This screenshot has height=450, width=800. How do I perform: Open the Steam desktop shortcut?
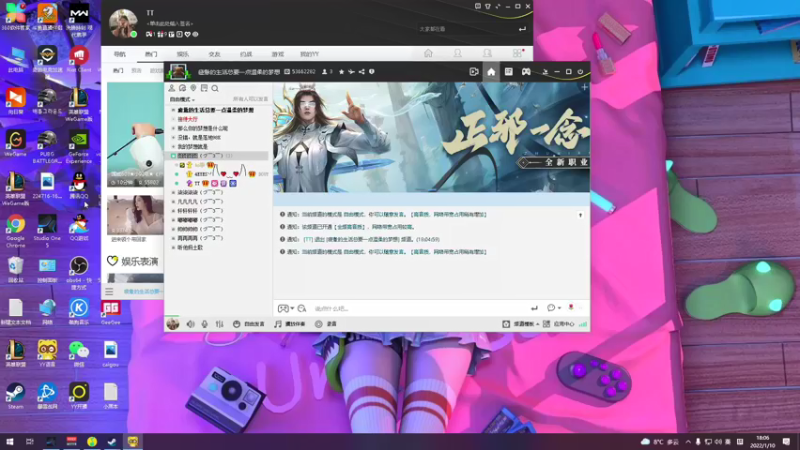[15, 396]
